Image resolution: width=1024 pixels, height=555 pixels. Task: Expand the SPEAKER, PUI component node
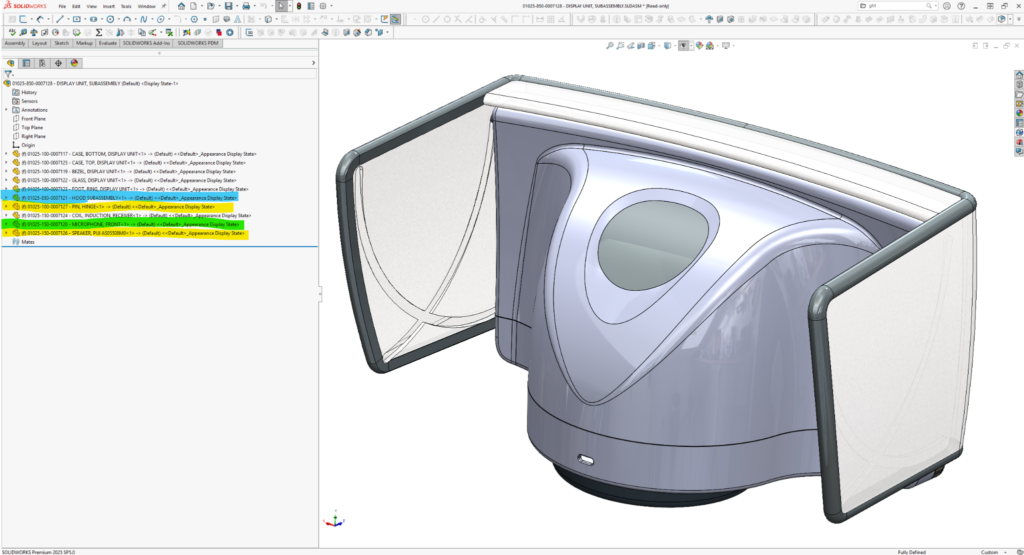(7, 233)
